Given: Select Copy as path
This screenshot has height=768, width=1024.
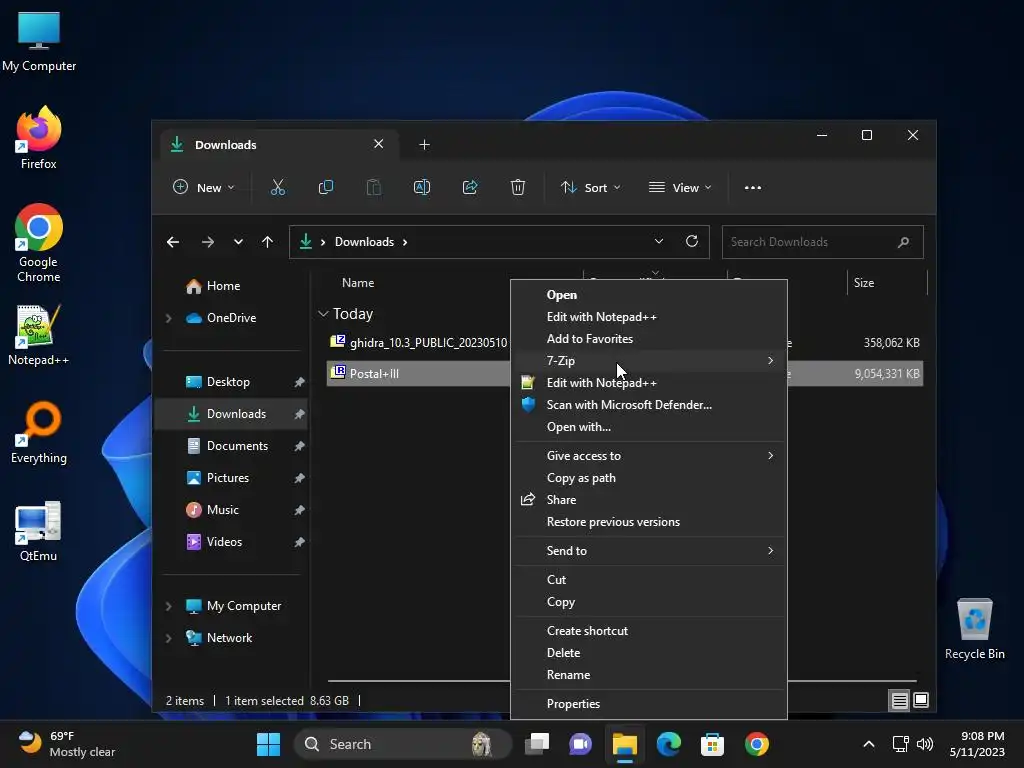Looking at the screenshot, I should coord(648,477).
